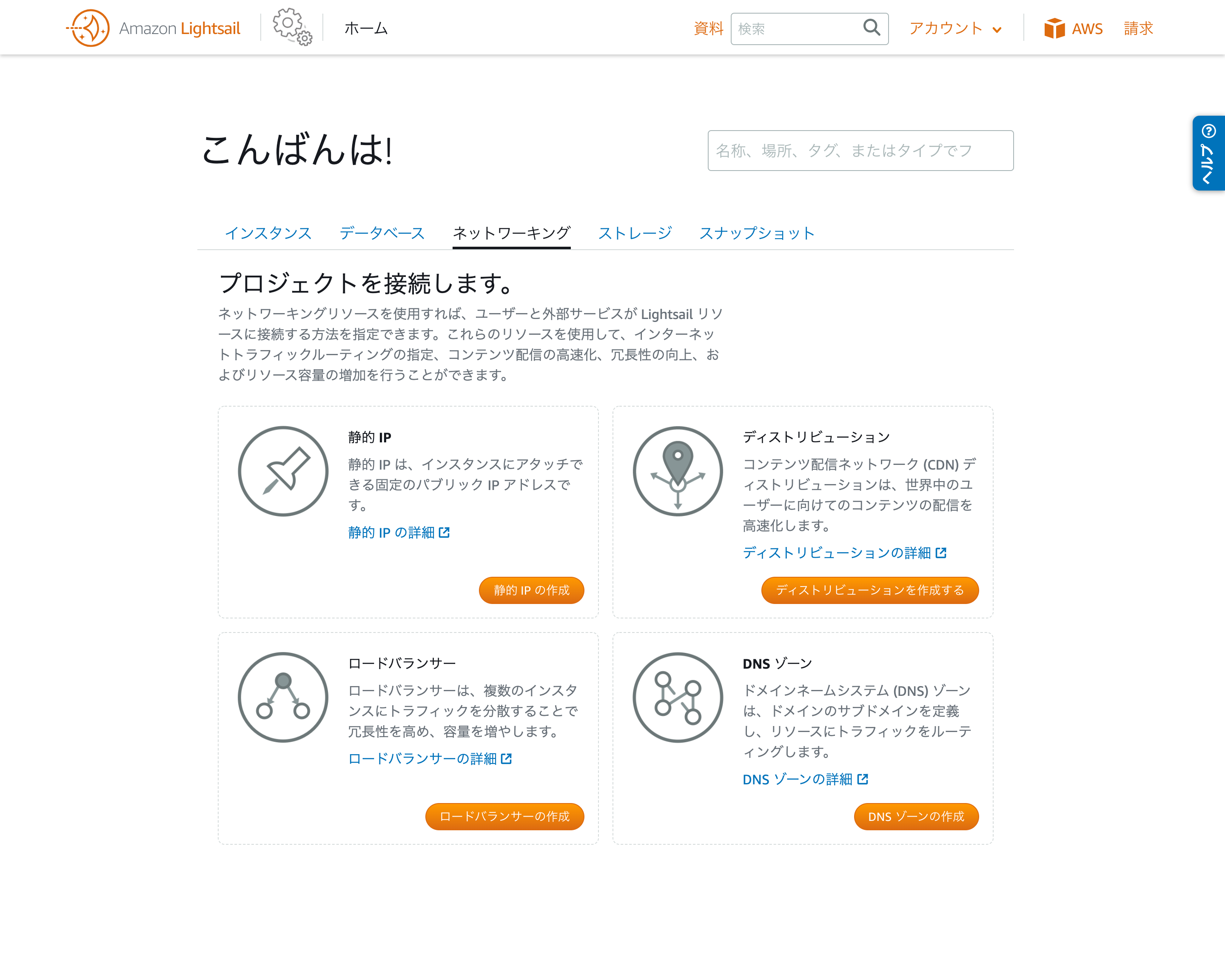Image resolution: width=1225 pixels, height=980 pixels.
Task: Click the AWS cube icon
Action: point(1054,28)
